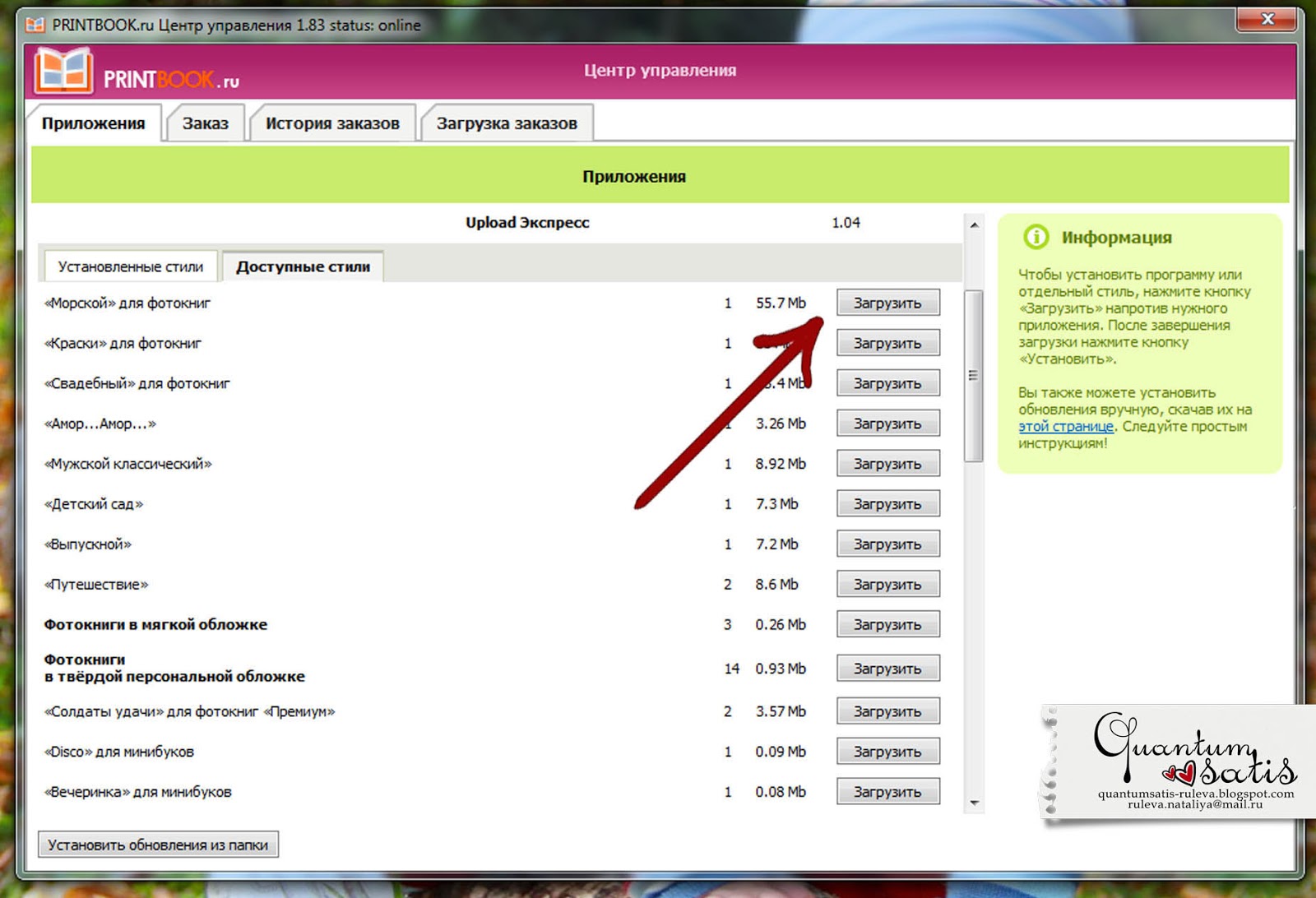The width and height of the screenshot is (1316, 898).
Task: Download the «Амор…Амор…» style
Action: [x=887, y=424]
